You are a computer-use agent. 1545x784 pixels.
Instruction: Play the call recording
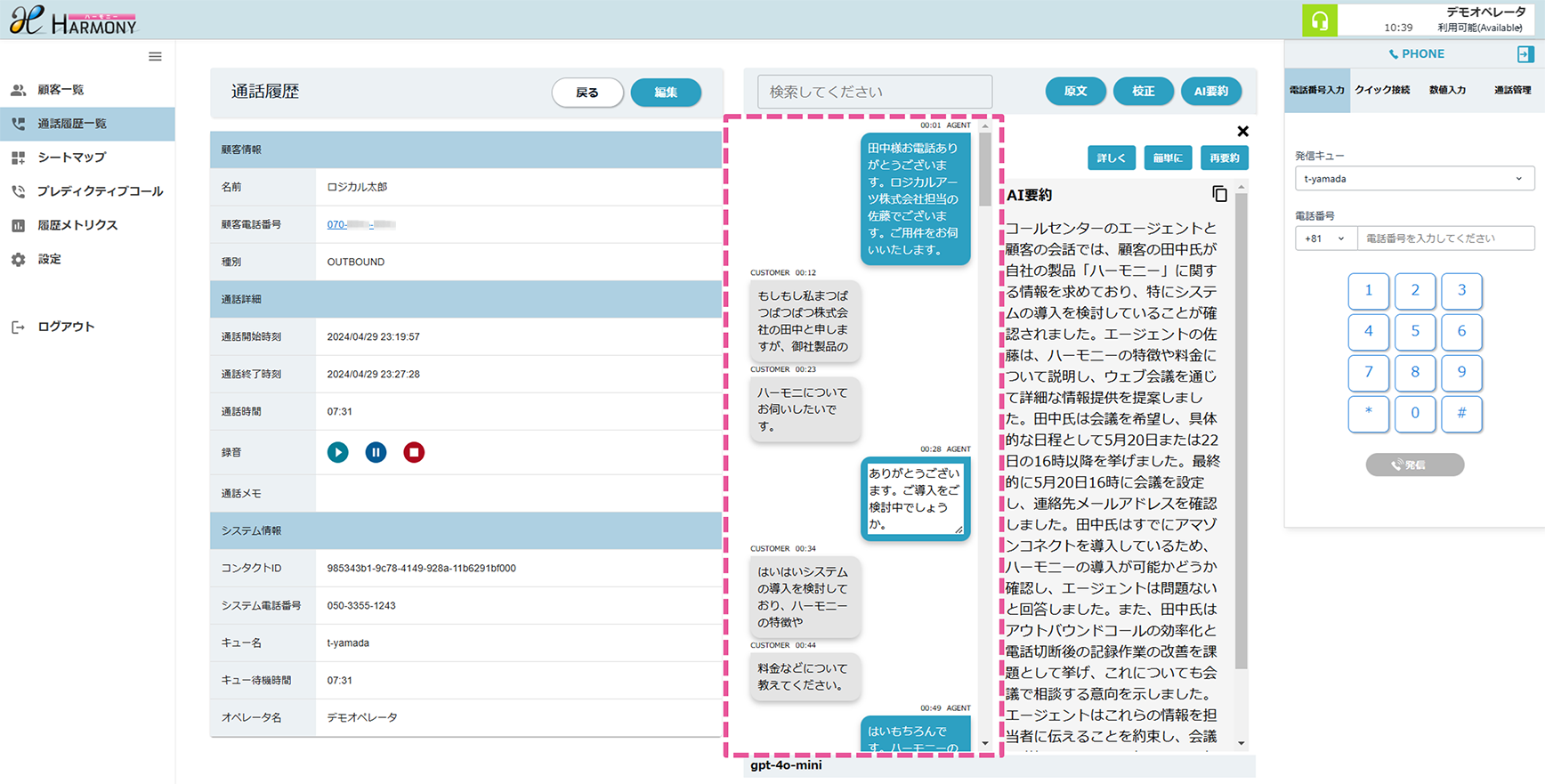(337, 452)
